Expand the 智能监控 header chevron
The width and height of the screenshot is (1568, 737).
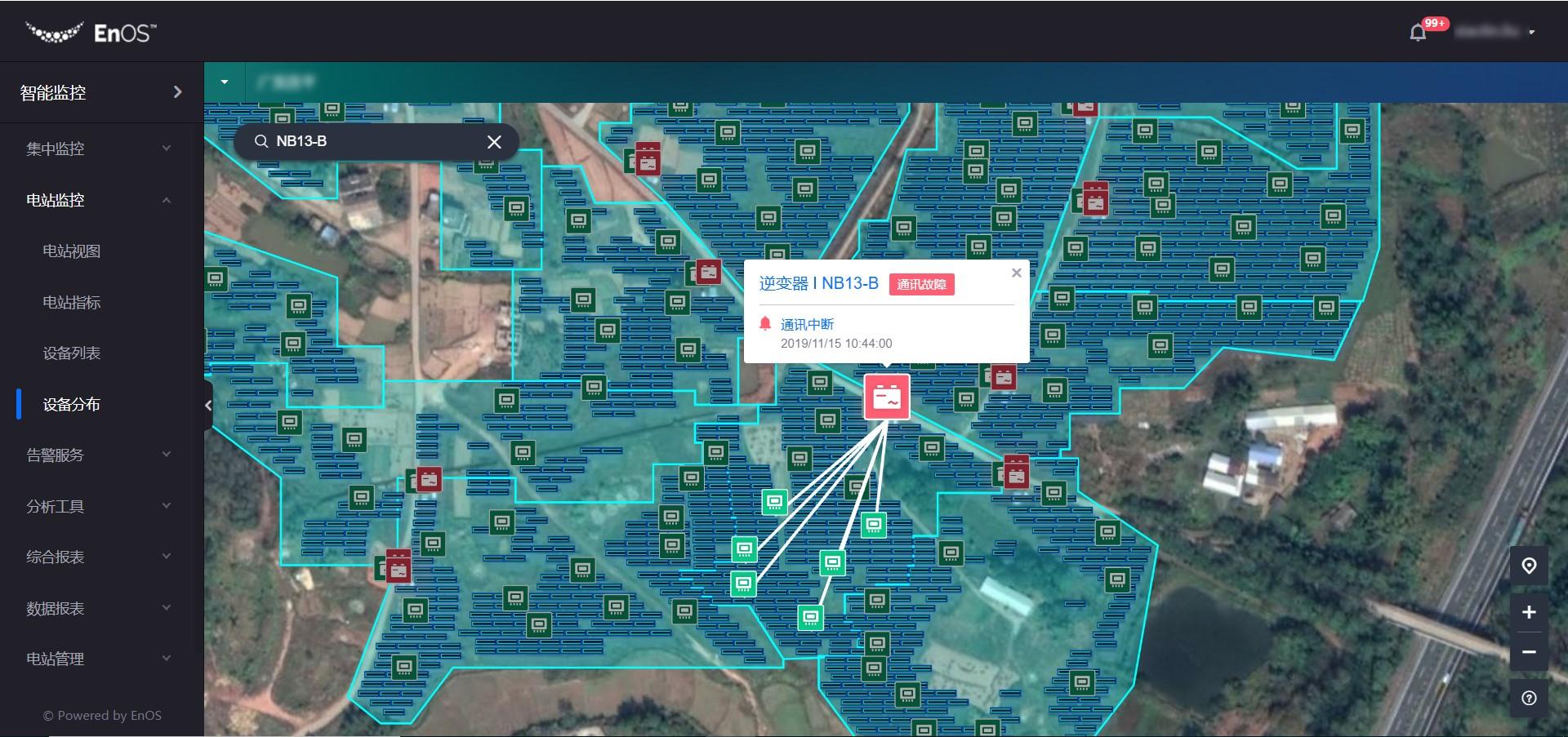[x=177, y=92]
